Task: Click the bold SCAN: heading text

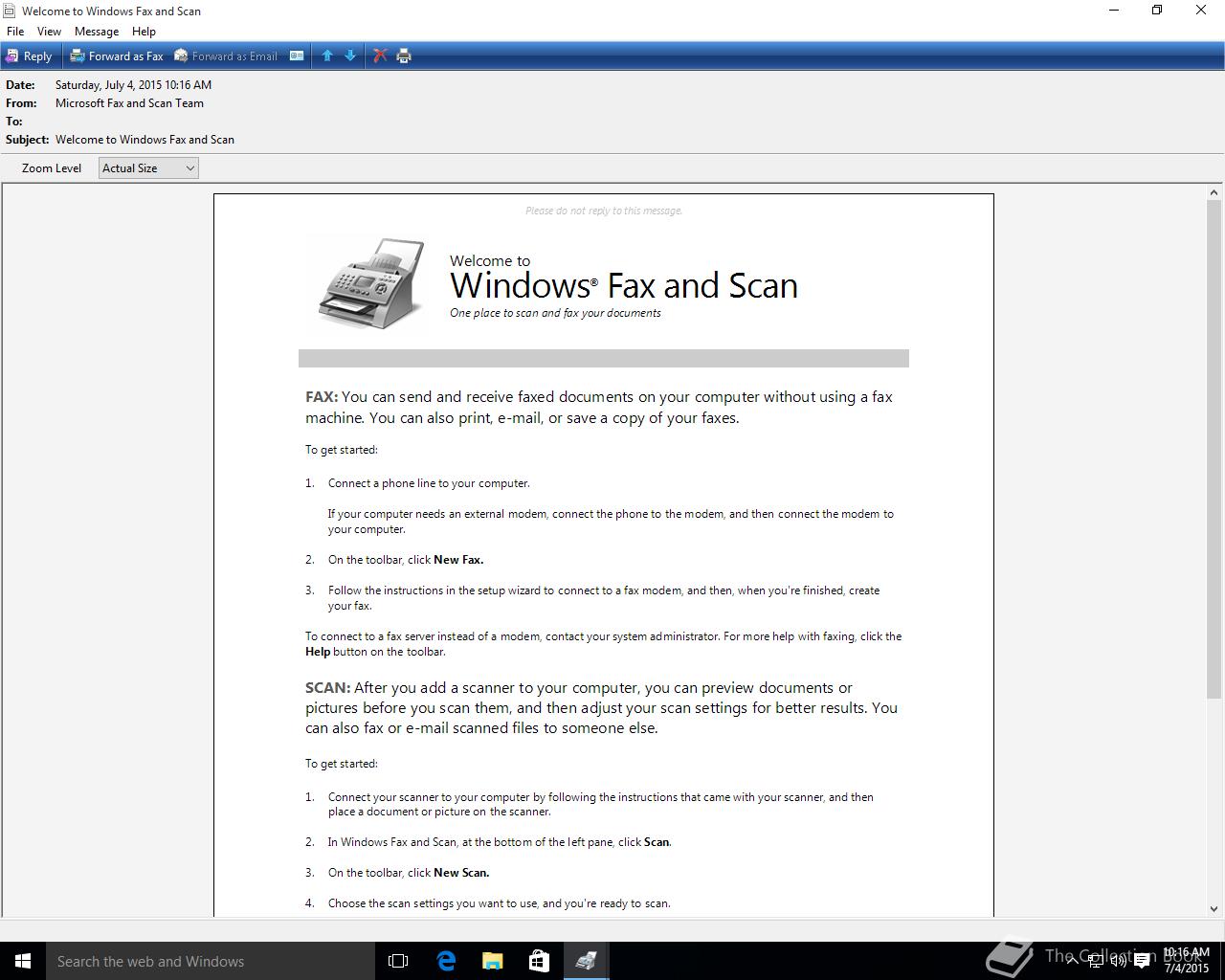Action: pos(328,688)
